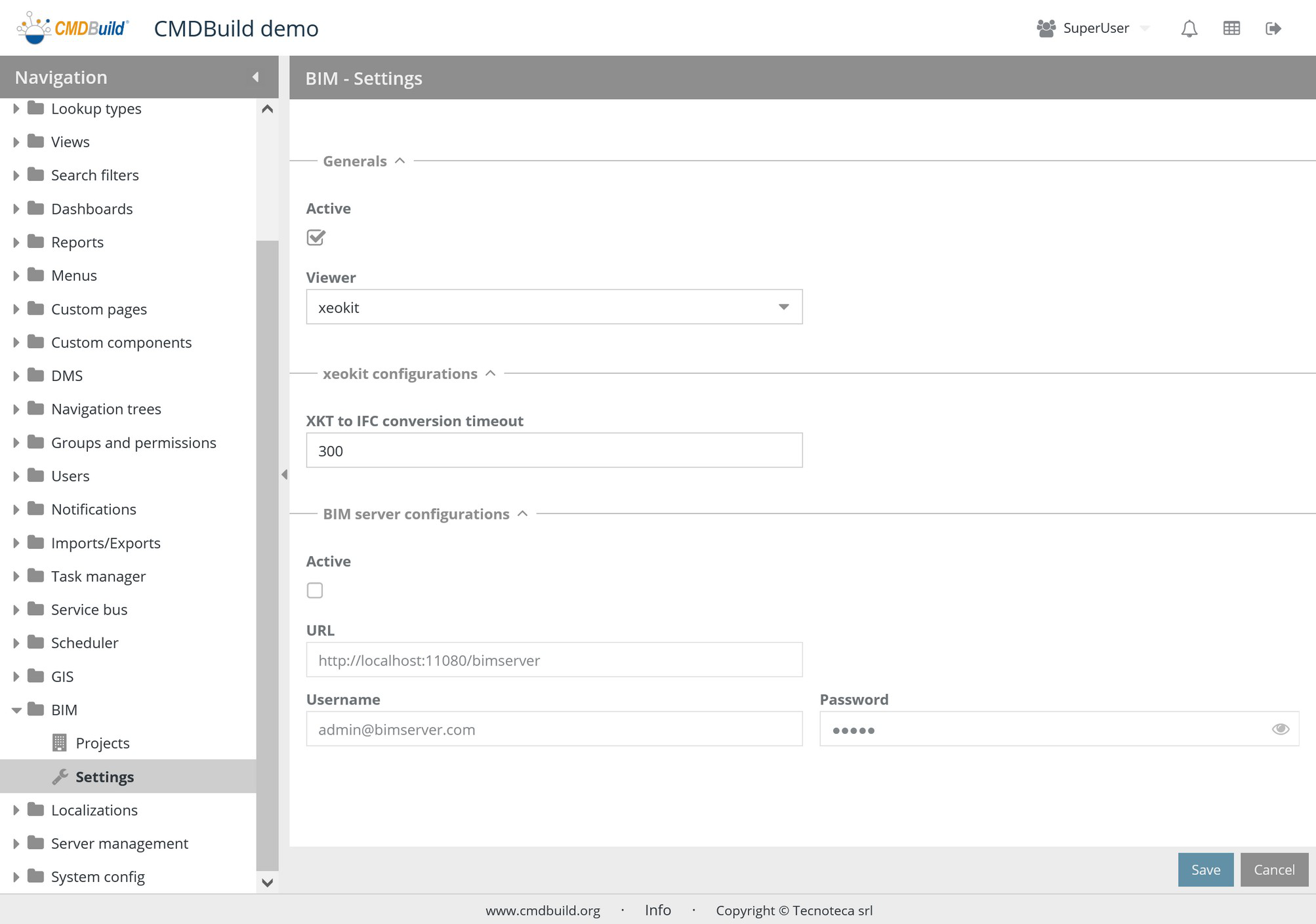Open www.cmdbuild.org footer link

543,910
